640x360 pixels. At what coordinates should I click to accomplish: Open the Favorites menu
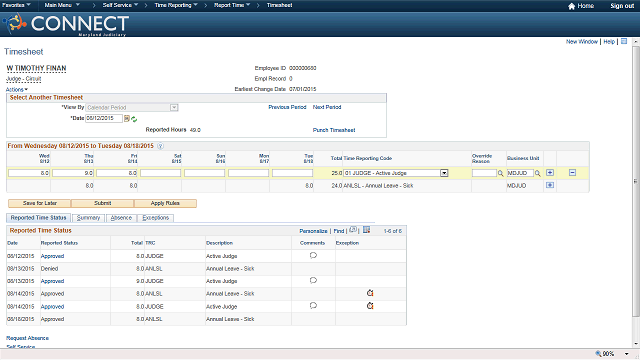click(x=16, y=5)
